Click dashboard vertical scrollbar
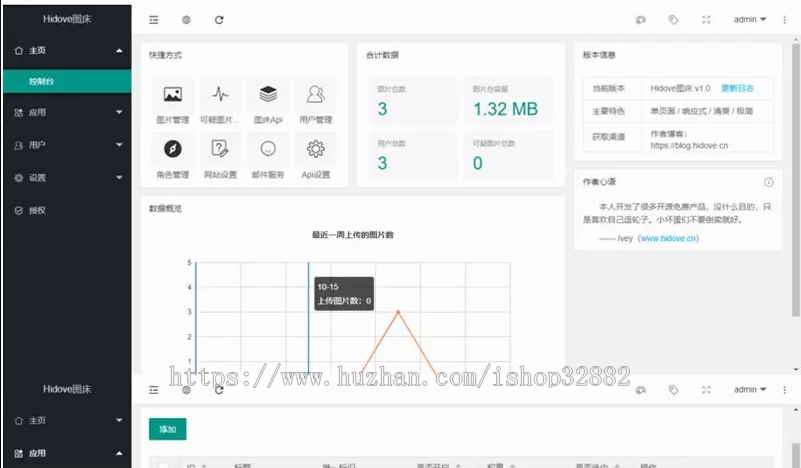This screenshot has width=801, height=468. click(x=795, y=179)
